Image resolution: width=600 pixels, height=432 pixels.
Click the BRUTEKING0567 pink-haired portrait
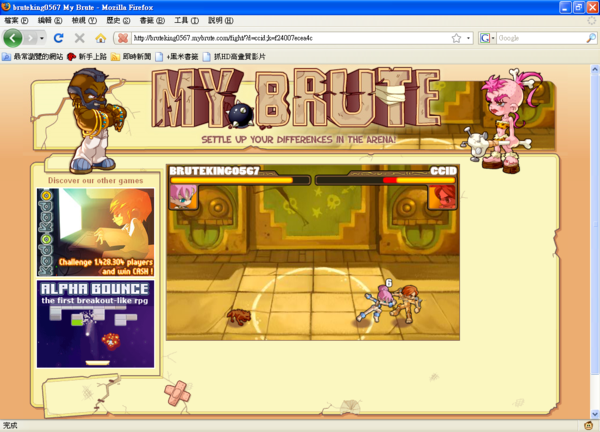tap(183, 197)
